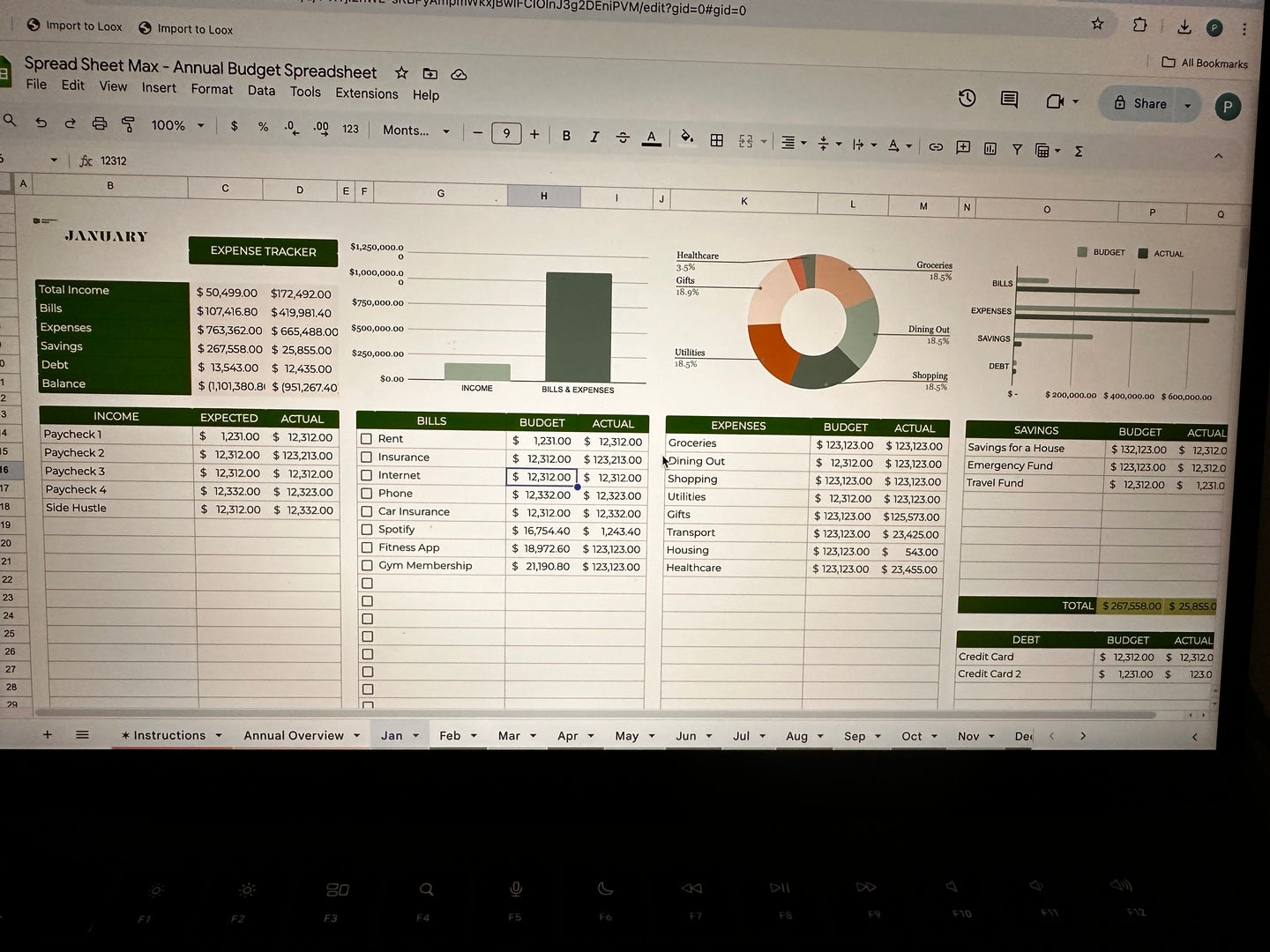1270x952 pixels.
Task: Open the comments panel icon
Action: tap(1010, 100)
